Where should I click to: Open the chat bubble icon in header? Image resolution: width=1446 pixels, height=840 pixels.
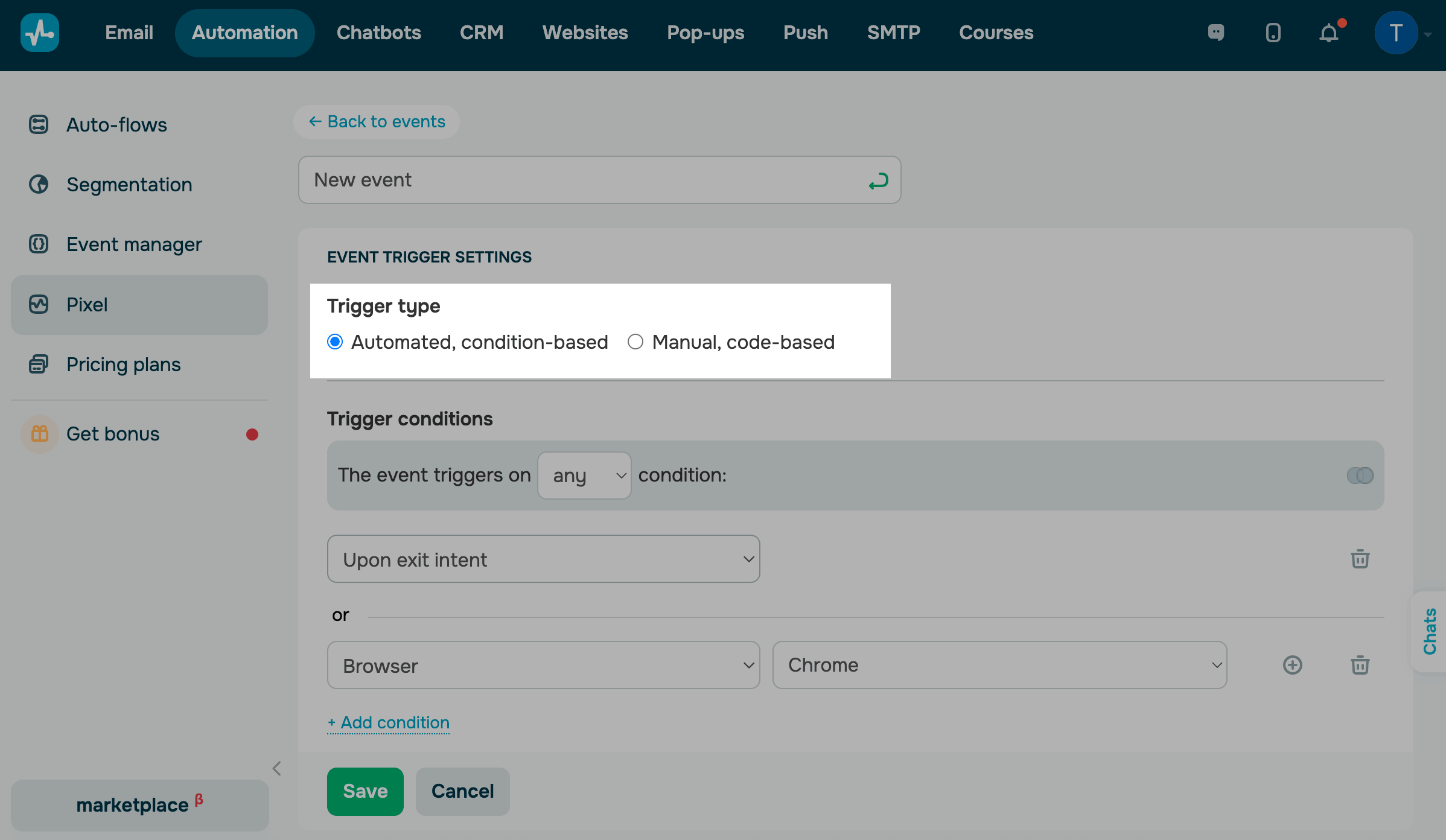pyautogui.click(x=1216, y=33)
